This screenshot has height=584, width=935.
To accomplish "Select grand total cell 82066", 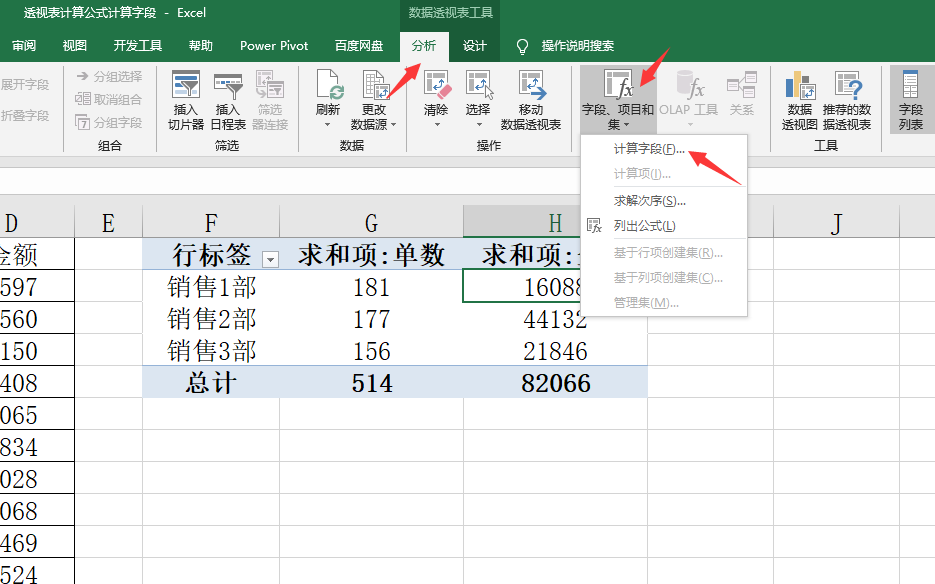I will [x=555, y=382].
